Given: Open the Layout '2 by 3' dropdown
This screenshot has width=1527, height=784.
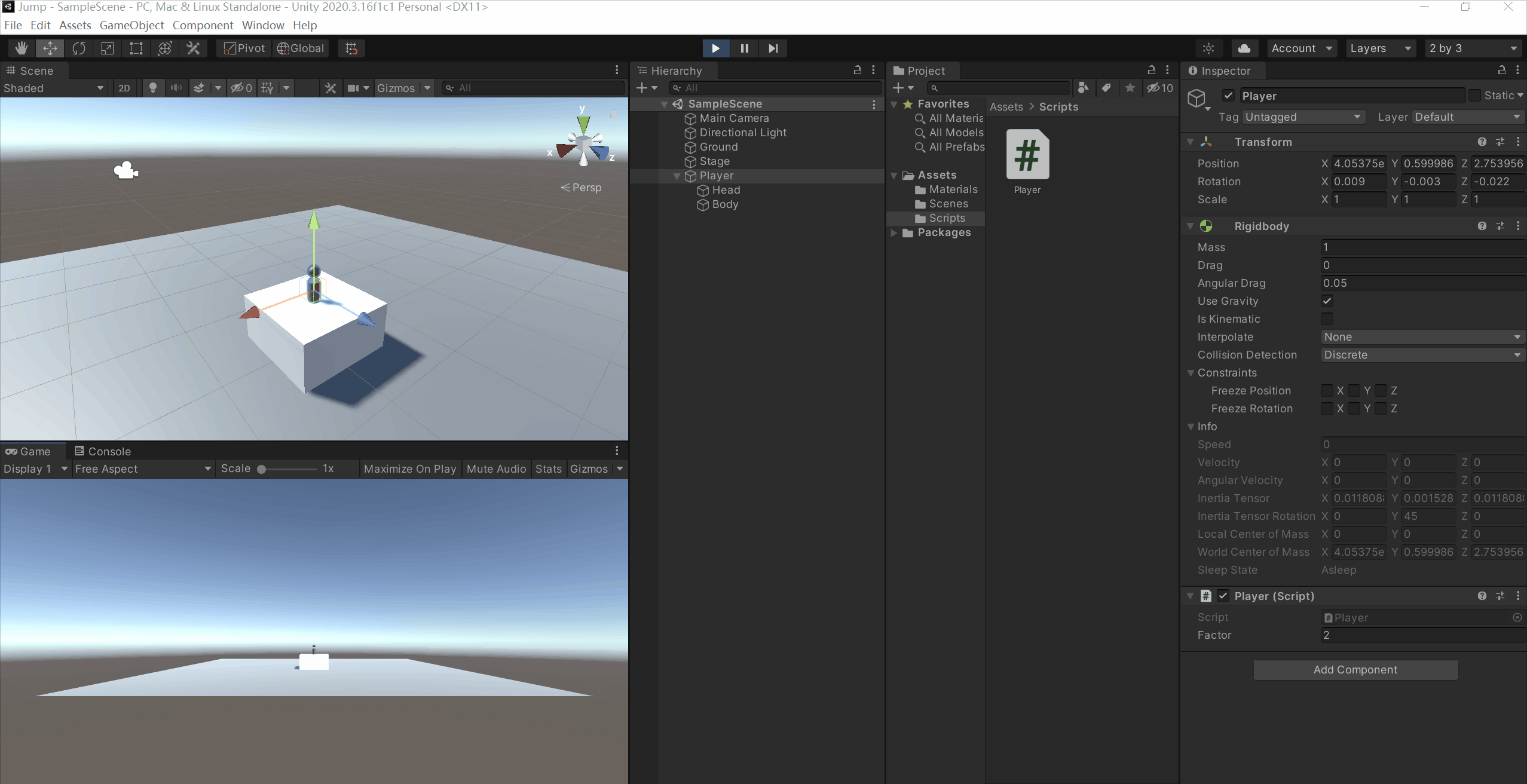Looking at the screenshot, I should pos(1473,48).
